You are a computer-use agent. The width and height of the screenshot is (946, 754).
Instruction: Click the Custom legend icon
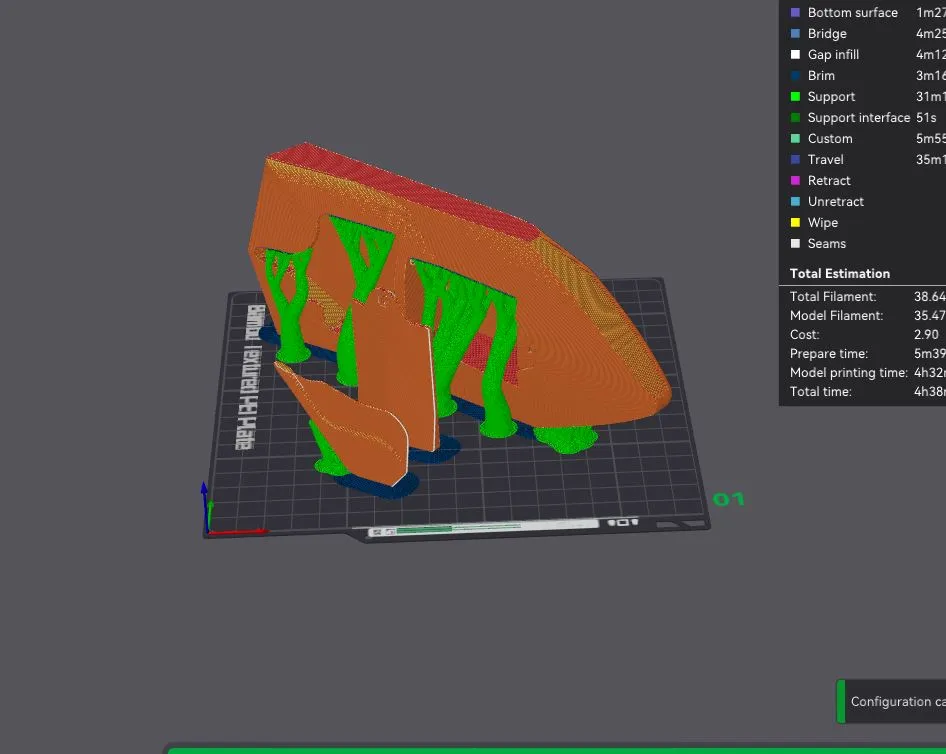[795, 138]
